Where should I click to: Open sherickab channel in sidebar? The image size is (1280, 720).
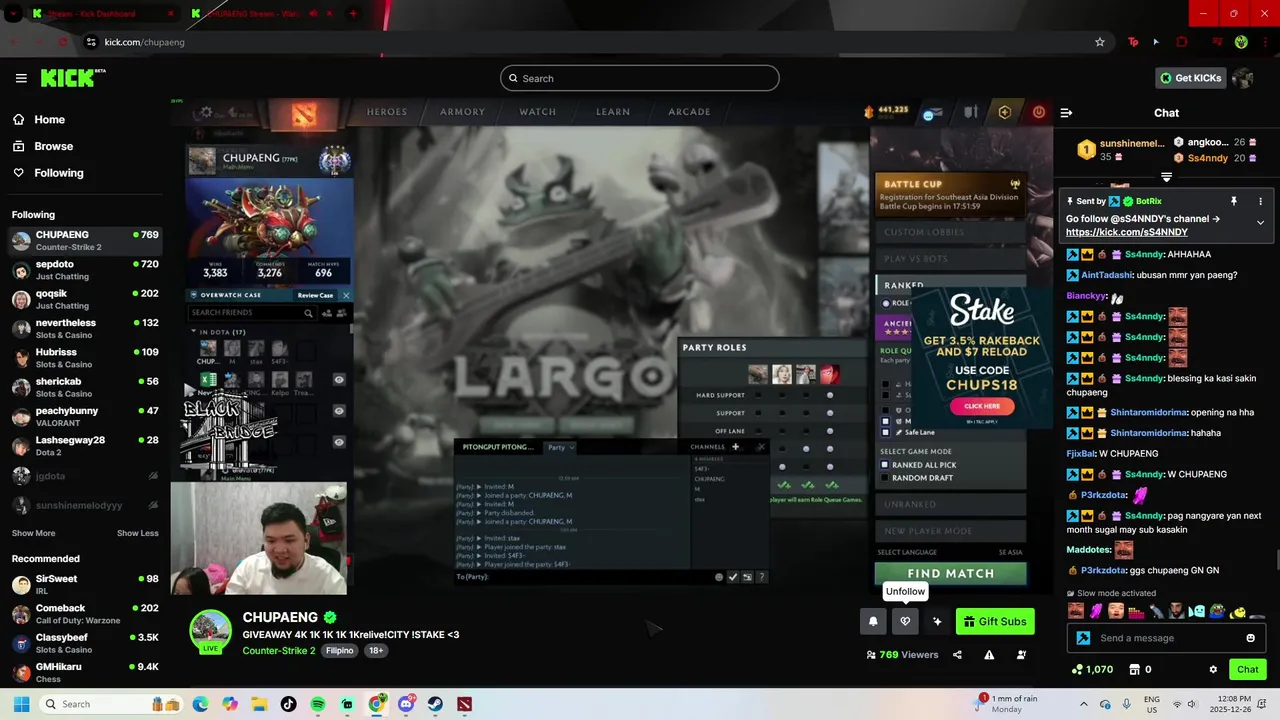coord(85,387)
